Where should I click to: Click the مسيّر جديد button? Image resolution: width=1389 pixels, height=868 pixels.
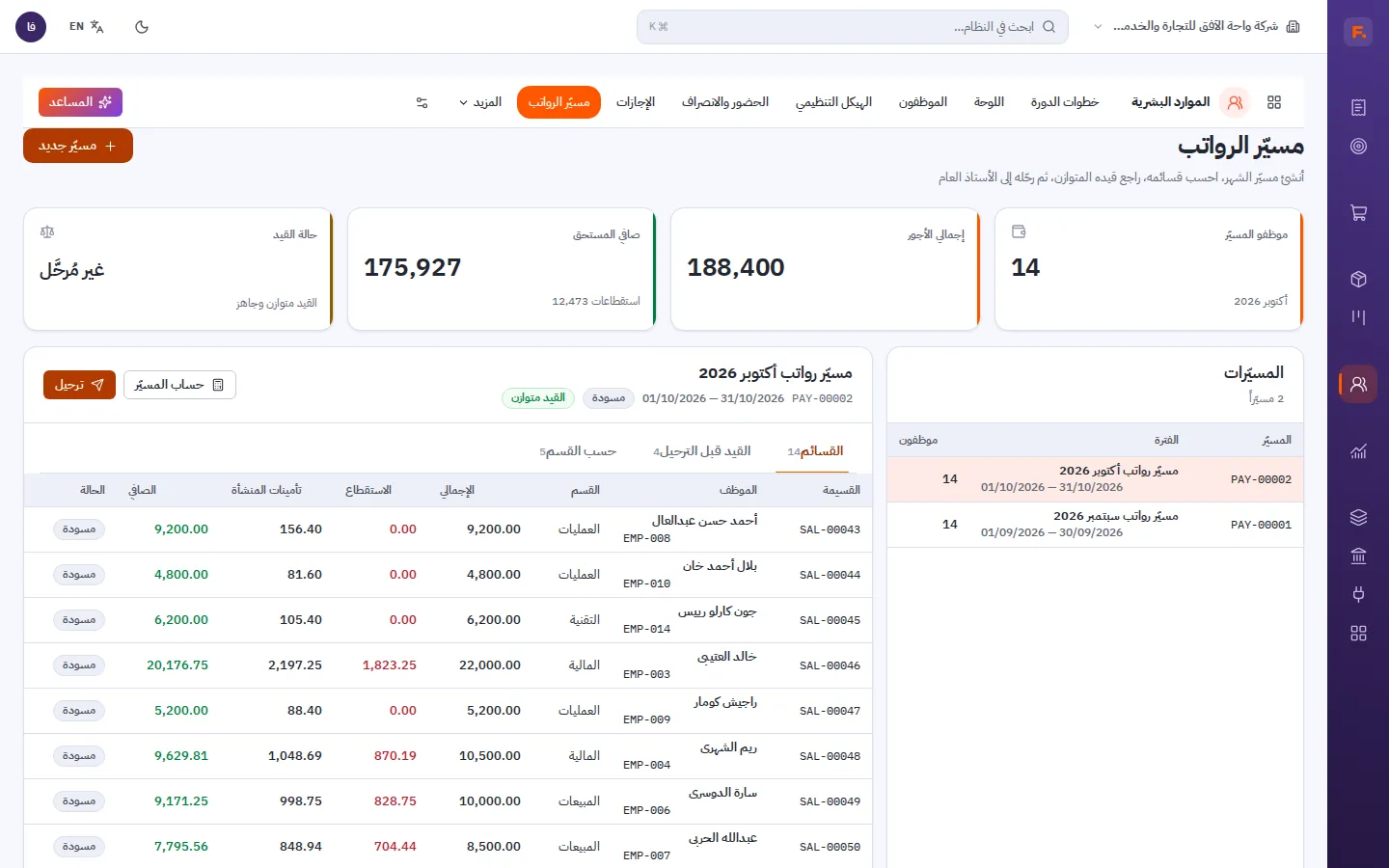coord(78,146)
